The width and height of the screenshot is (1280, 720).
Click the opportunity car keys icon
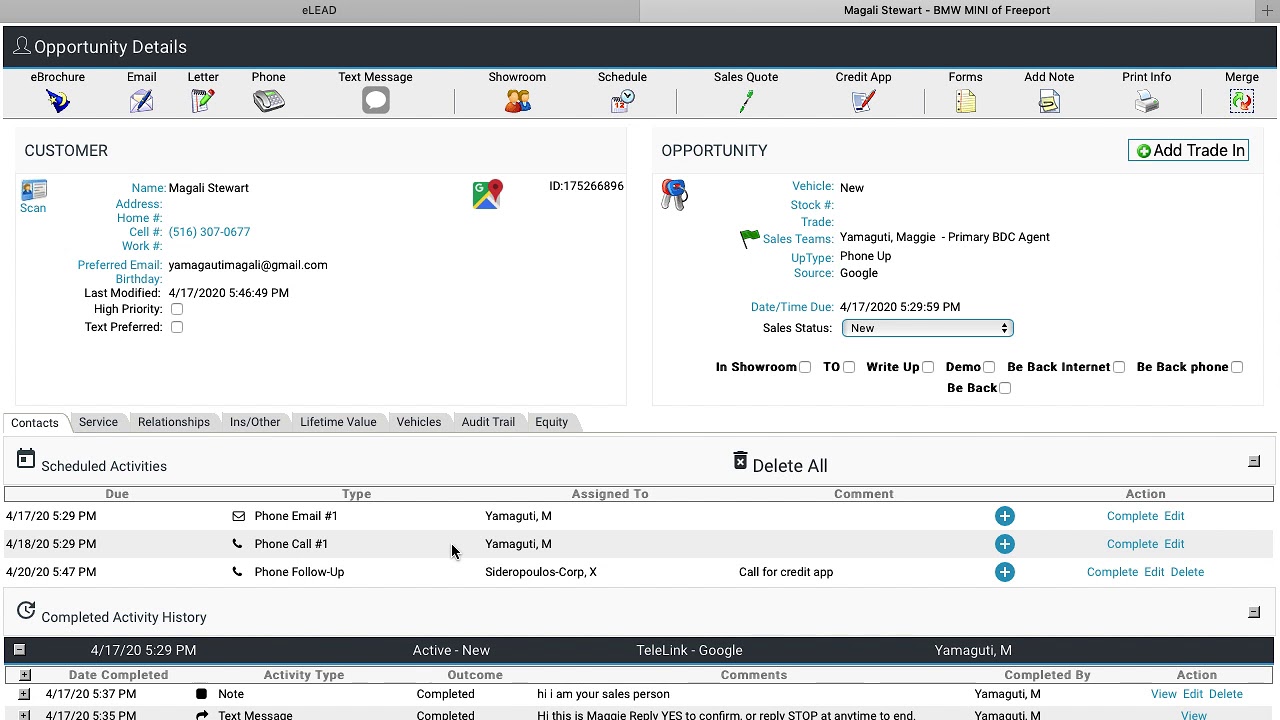point(674,194)
